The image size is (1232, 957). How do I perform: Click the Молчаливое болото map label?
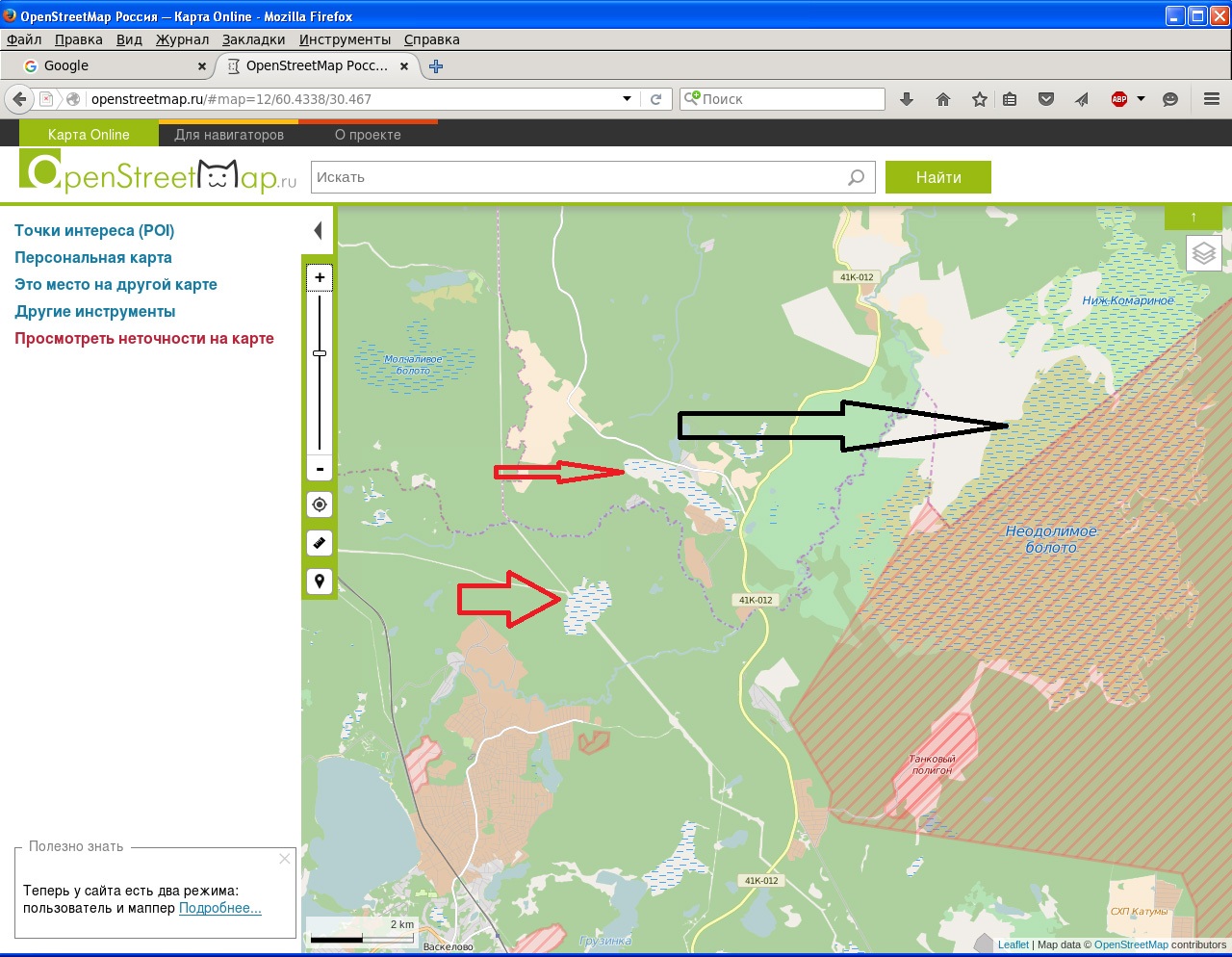[x=414, y=365]
